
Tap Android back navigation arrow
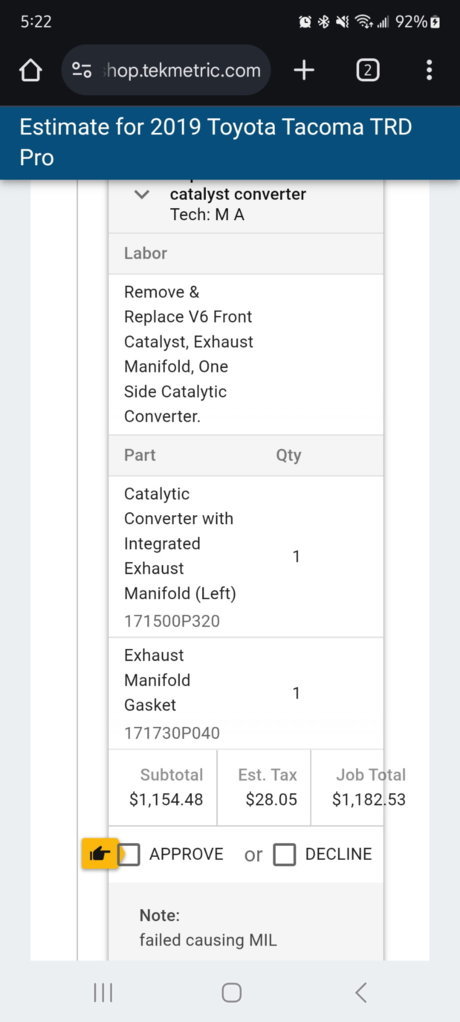pos(361,993)
